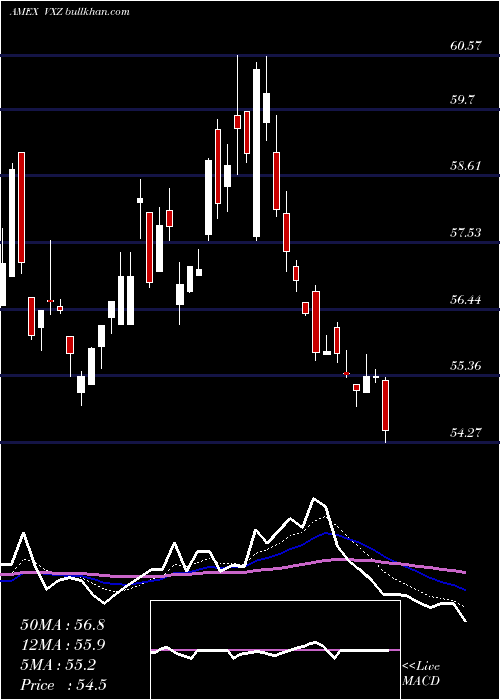The image size is (500, 700).
Task: Click the <<Live MACD label
Action: pos(421,674)
